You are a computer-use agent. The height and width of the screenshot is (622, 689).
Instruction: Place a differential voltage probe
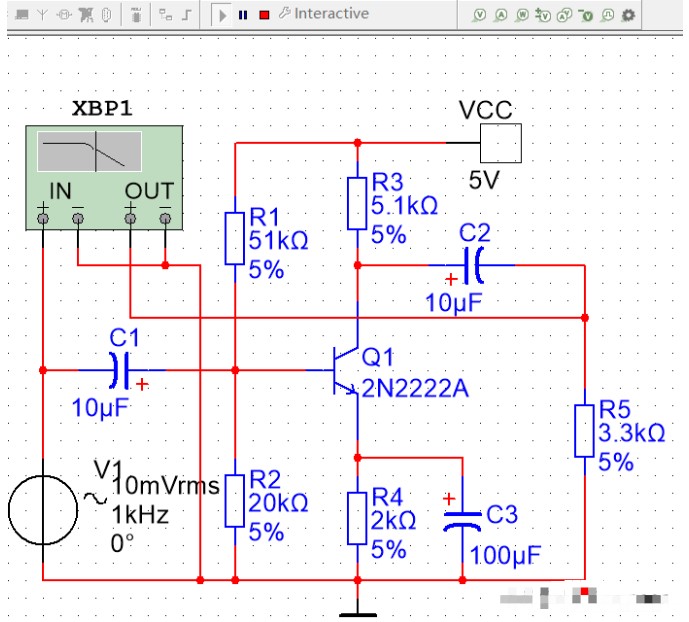tap(543, 15)
